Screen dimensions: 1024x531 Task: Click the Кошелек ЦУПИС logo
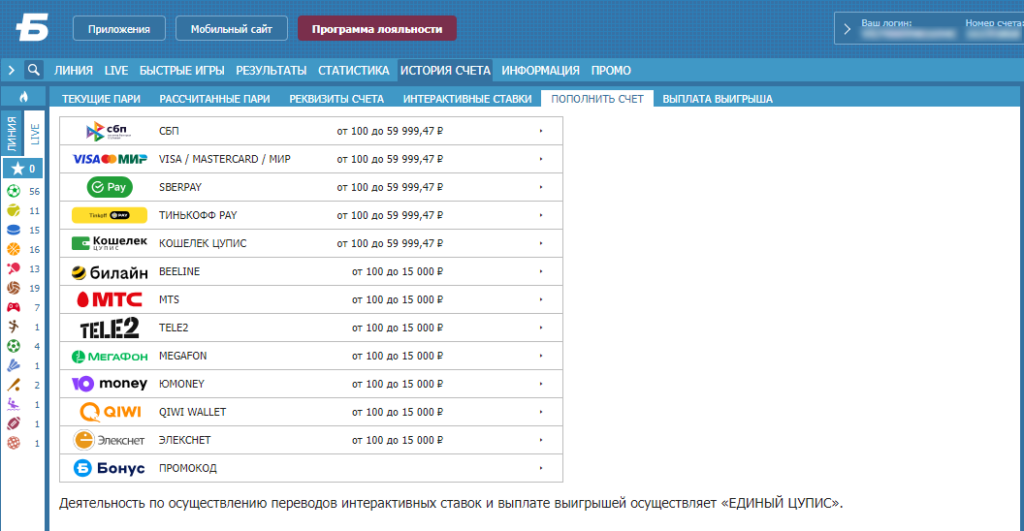pos(109,243)
